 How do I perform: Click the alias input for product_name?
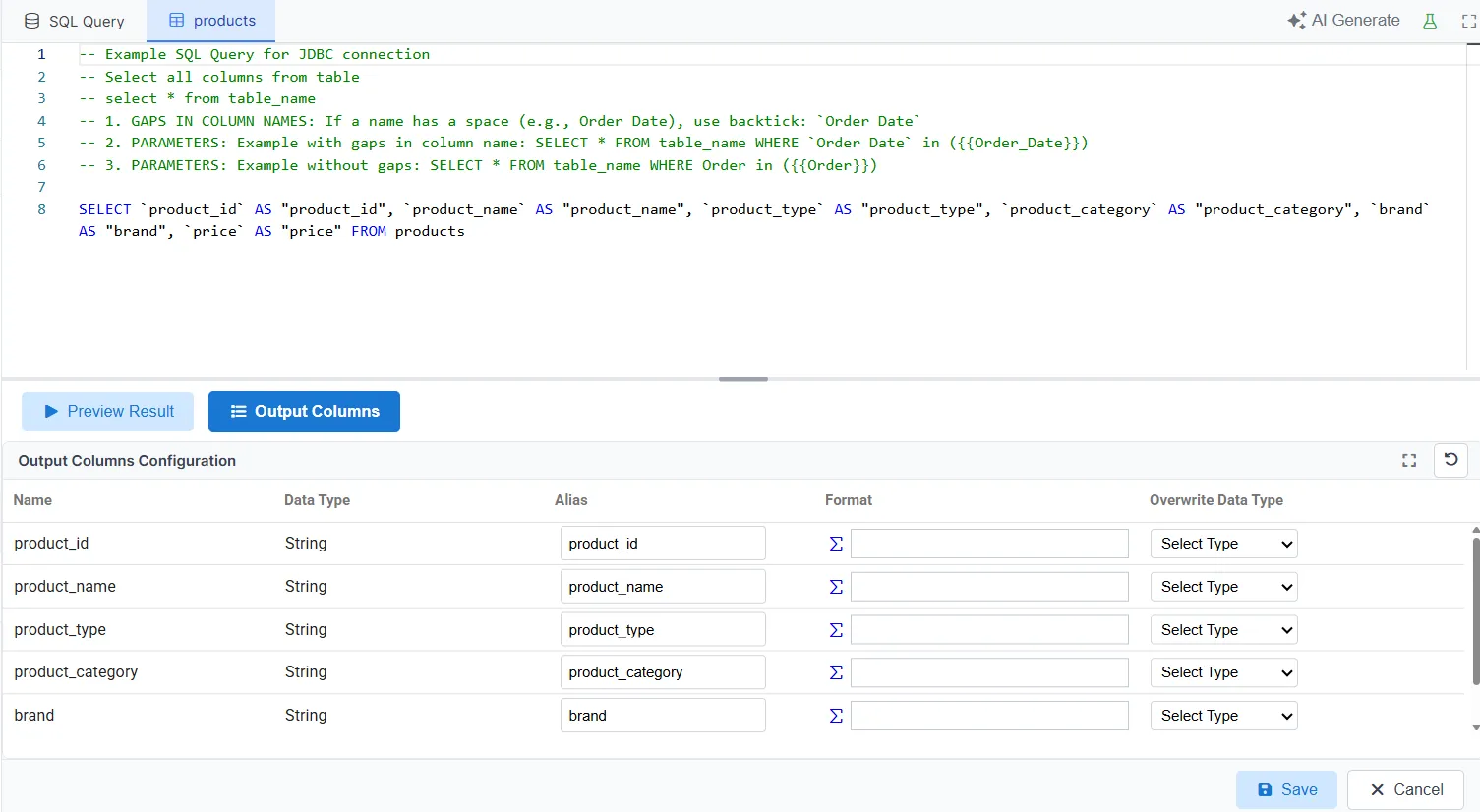pos(663,586)
